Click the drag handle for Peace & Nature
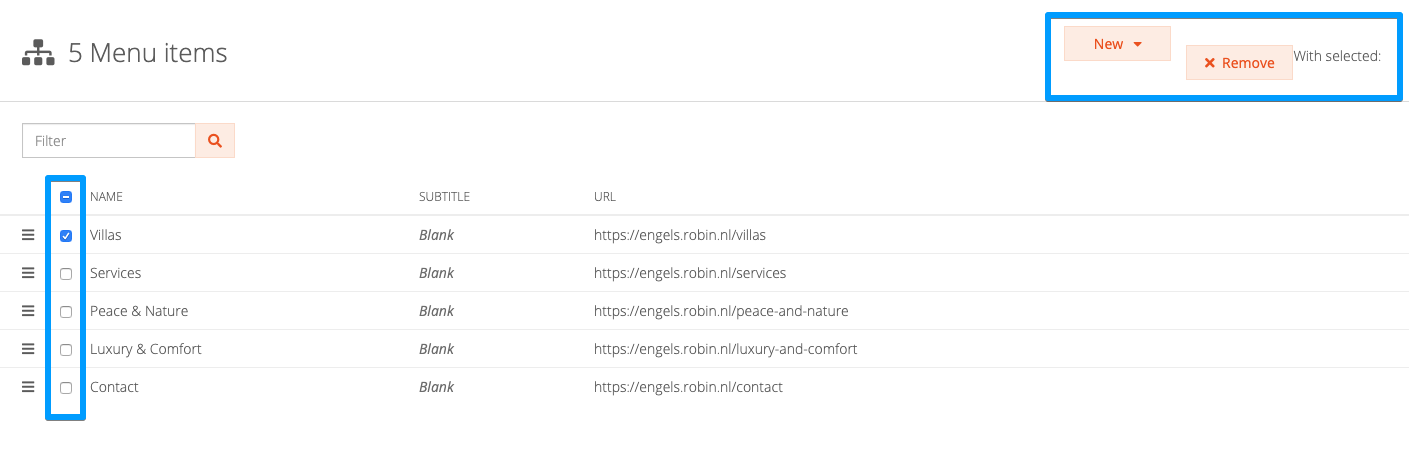Screen dimensions: 1409x467 click(x=28, y=311)
